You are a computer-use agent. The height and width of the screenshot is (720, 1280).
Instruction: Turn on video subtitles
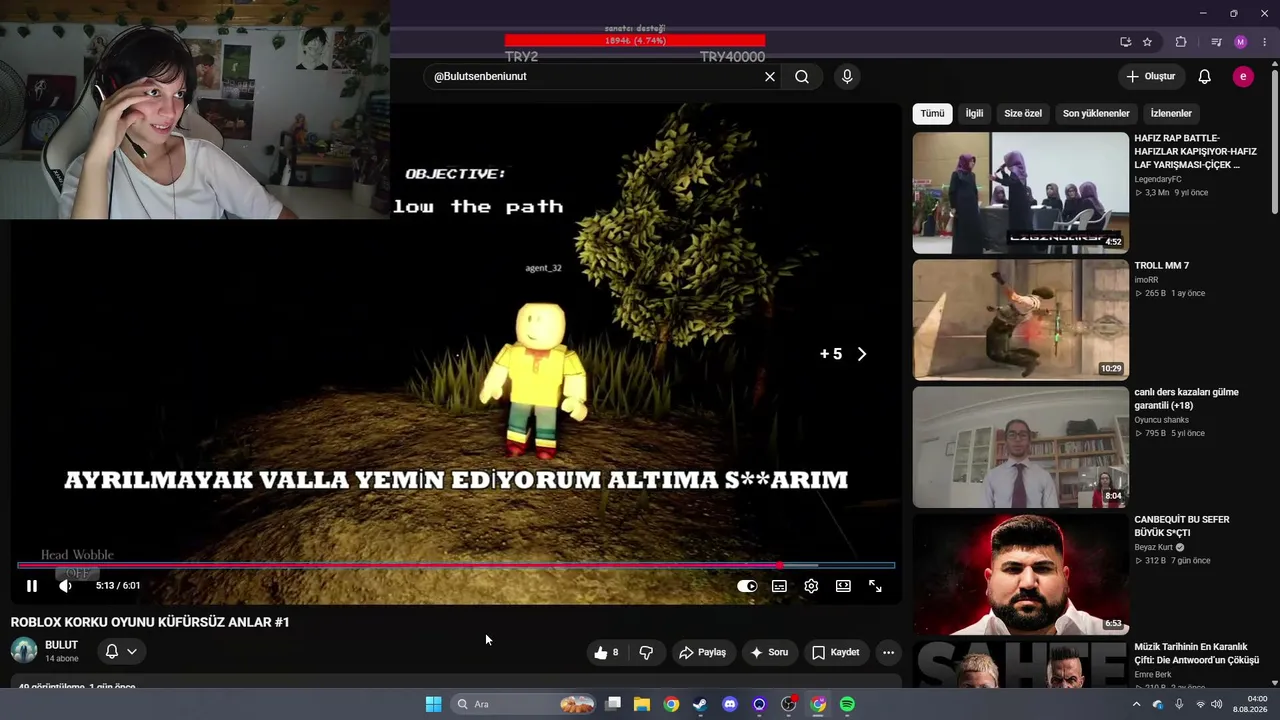tap(779, 586)
